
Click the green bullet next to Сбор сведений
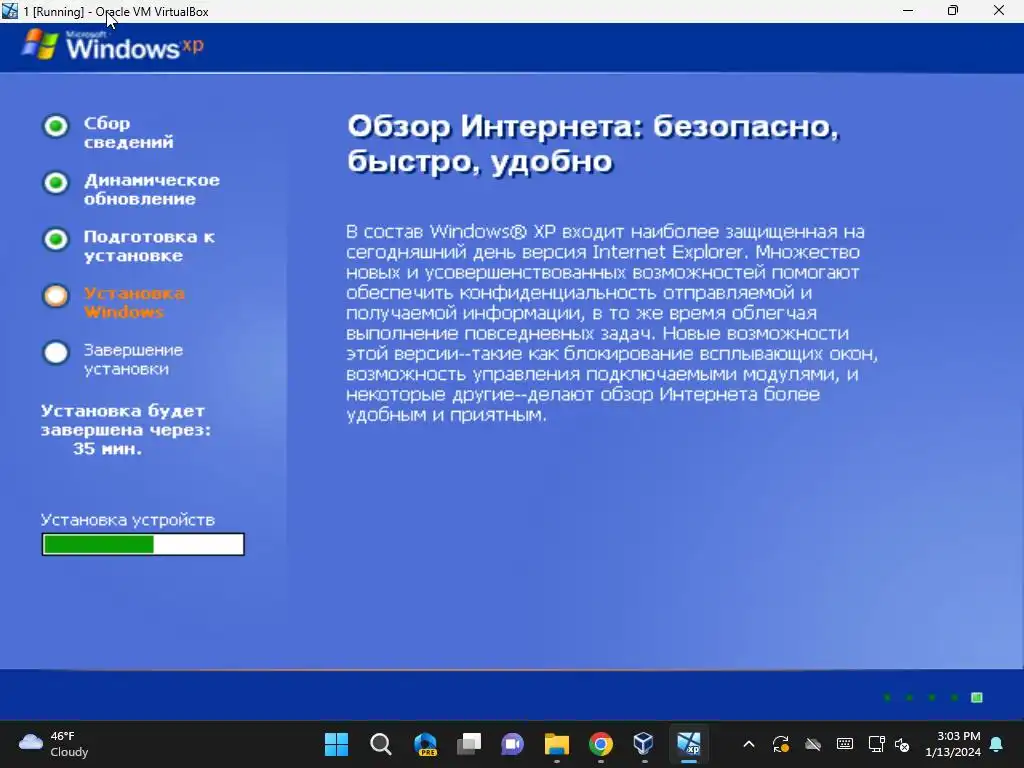coord(56,125)
